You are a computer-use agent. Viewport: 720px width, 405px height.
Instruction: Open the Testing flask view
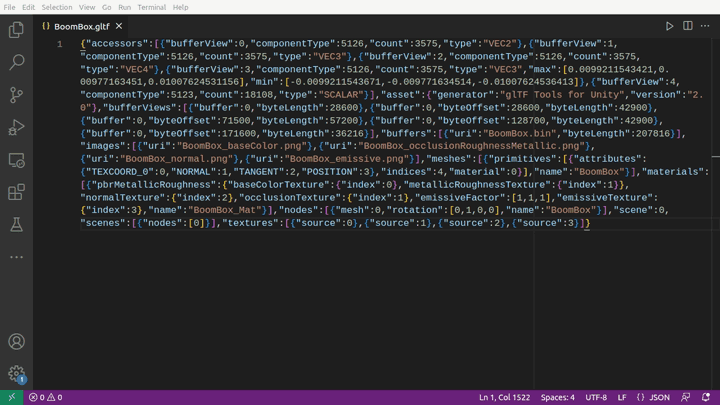coord(16,225)
